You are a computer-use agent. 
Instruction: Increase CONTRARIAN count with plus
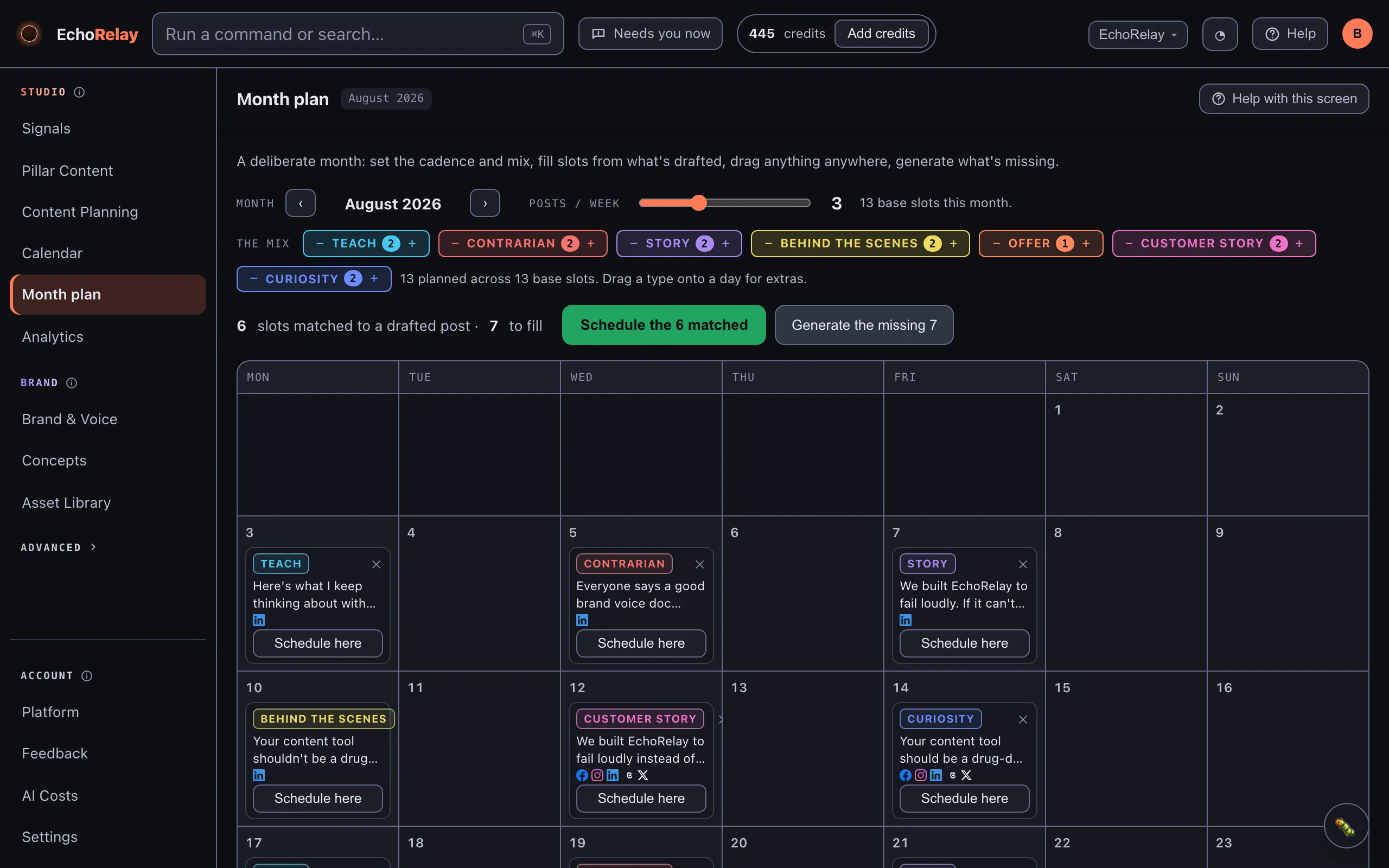click(x=591, y=244)
